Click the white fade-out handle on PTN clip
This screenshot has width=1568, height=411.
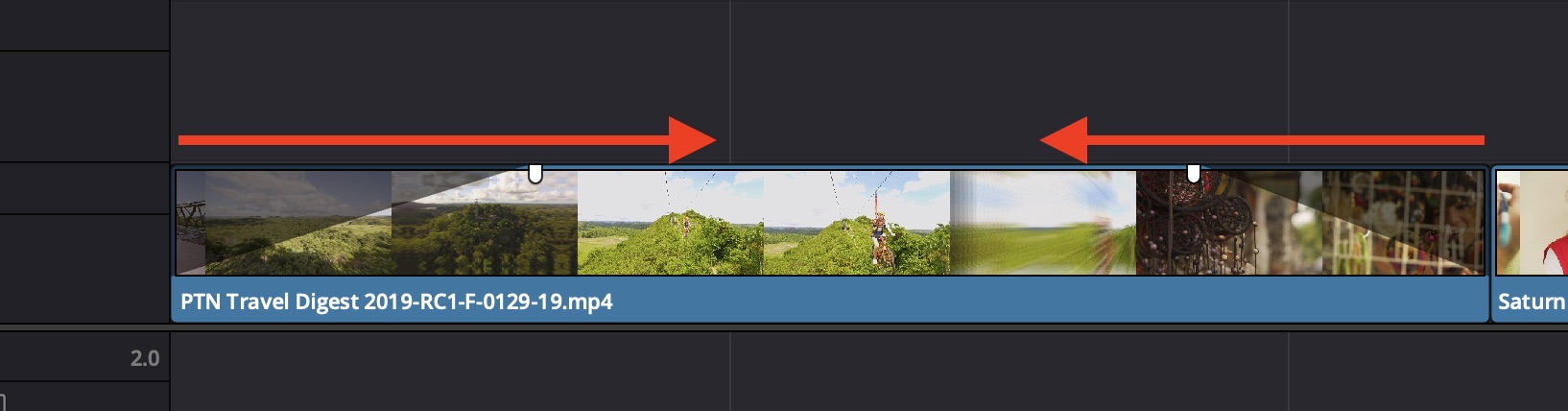pos(1194,174)
